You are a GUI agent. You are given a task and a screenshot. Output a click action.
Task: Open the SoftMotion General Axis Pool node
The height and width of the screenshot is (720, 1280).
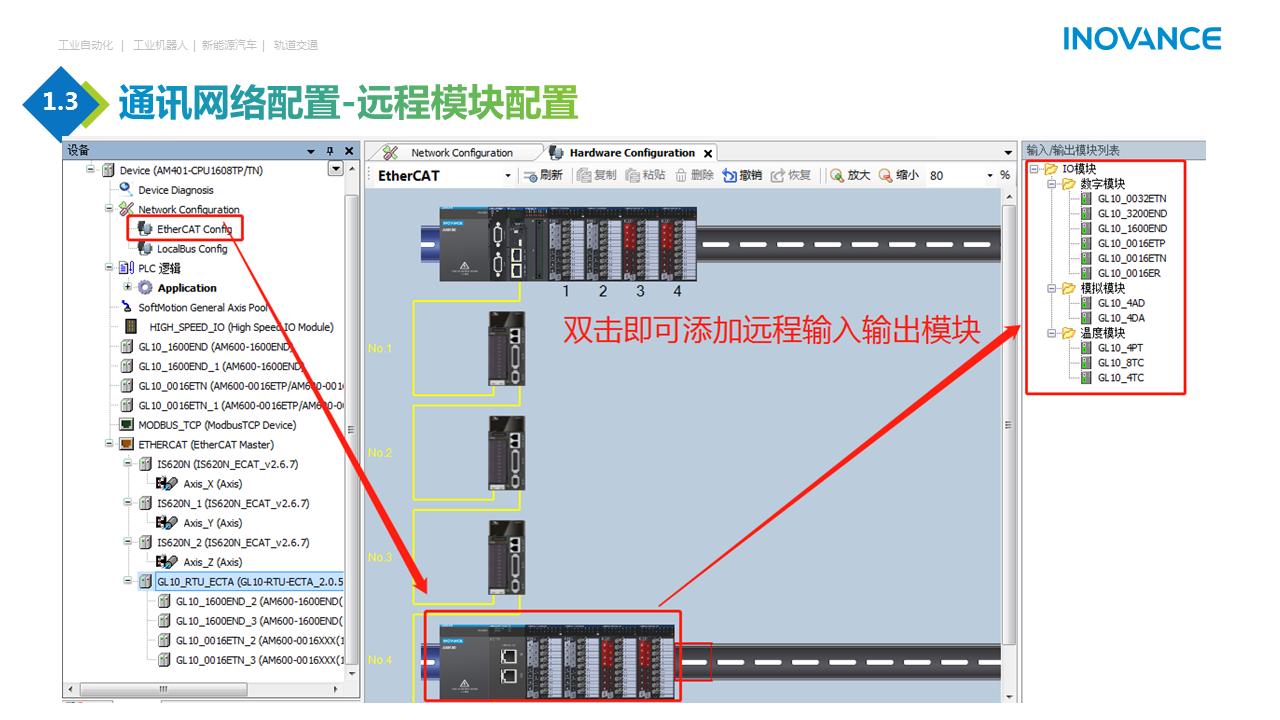point(203,307)
